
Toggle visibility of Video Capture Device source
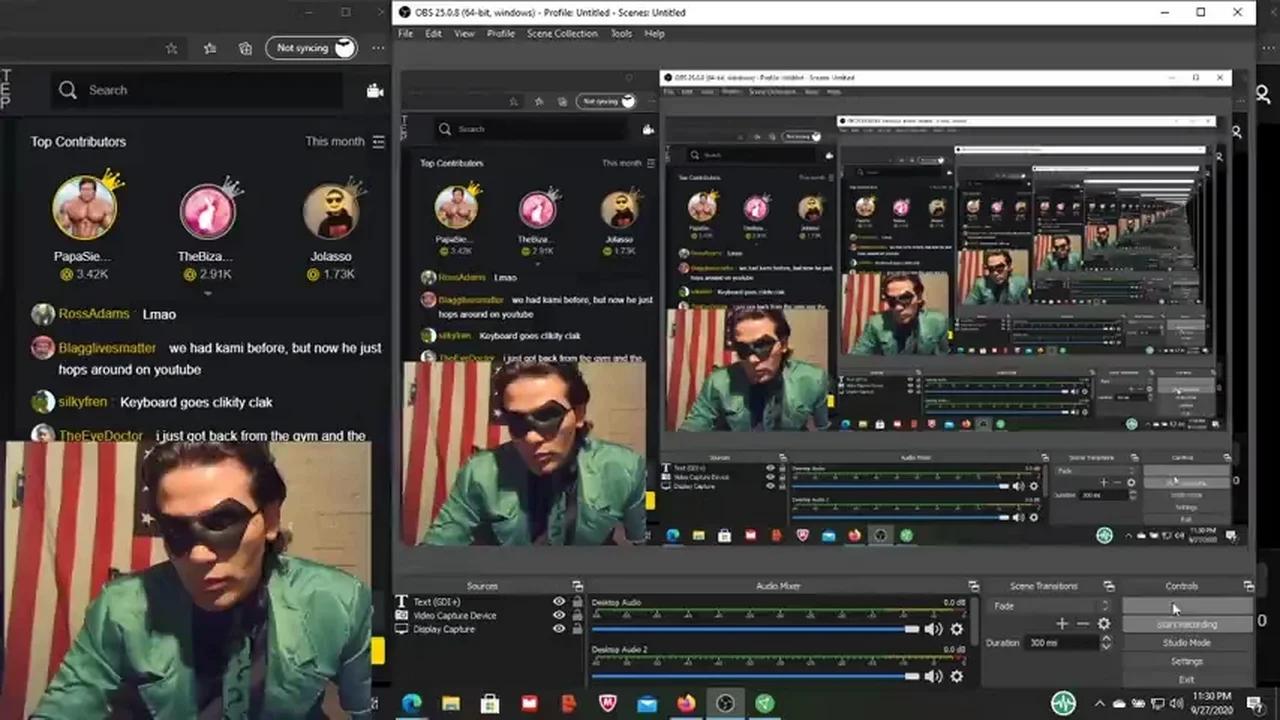point(559,615)
